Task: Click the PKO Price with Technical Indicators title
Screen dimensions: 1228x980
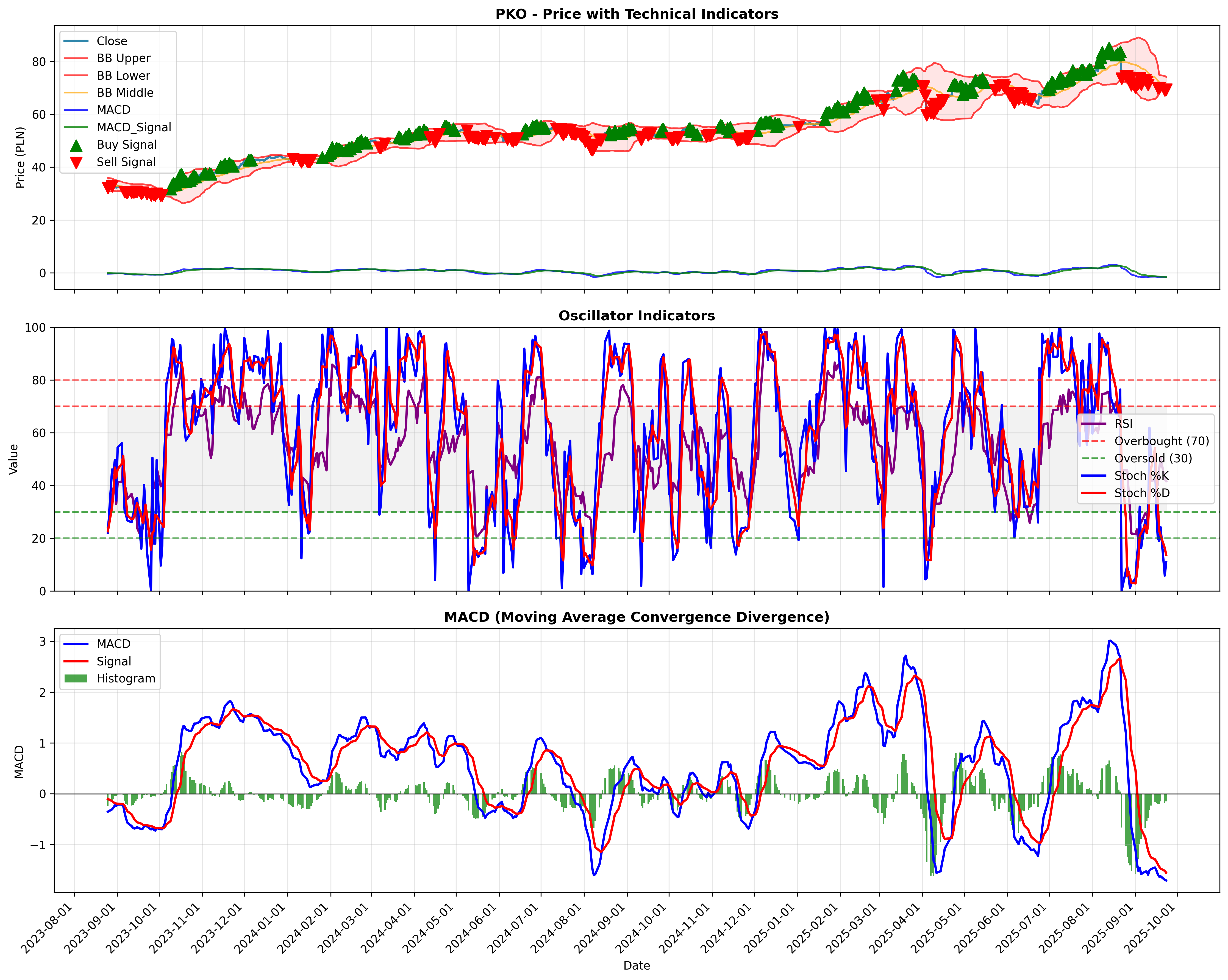Action: [x=637, y=14]
